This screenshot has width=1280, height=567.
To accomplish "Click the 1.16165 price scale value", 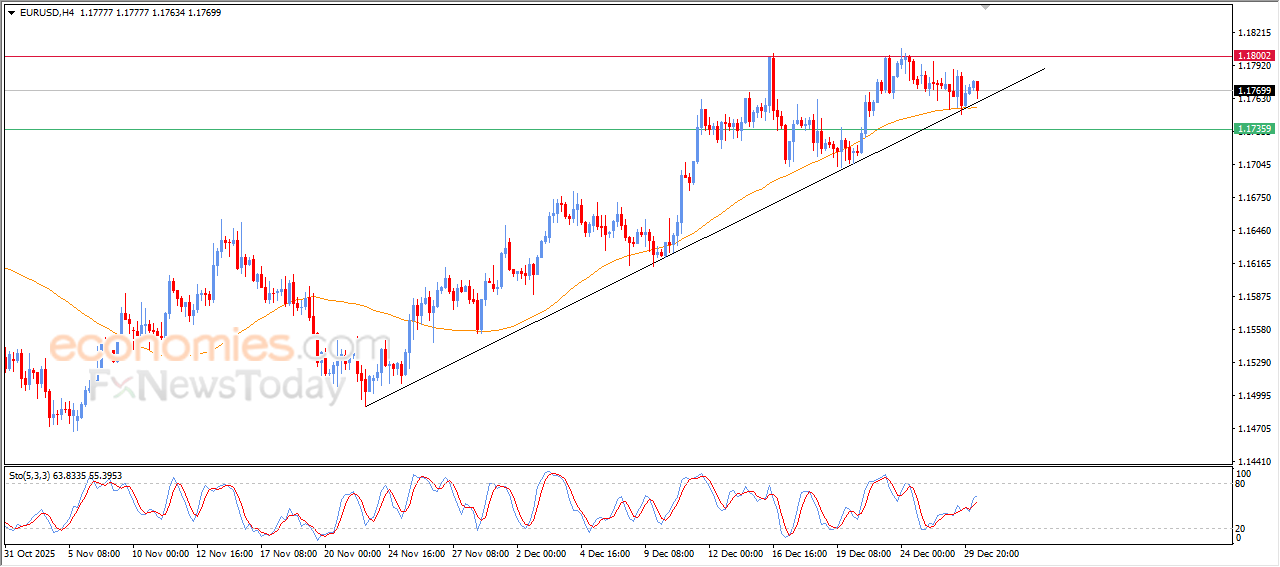I will (1253, 264).
